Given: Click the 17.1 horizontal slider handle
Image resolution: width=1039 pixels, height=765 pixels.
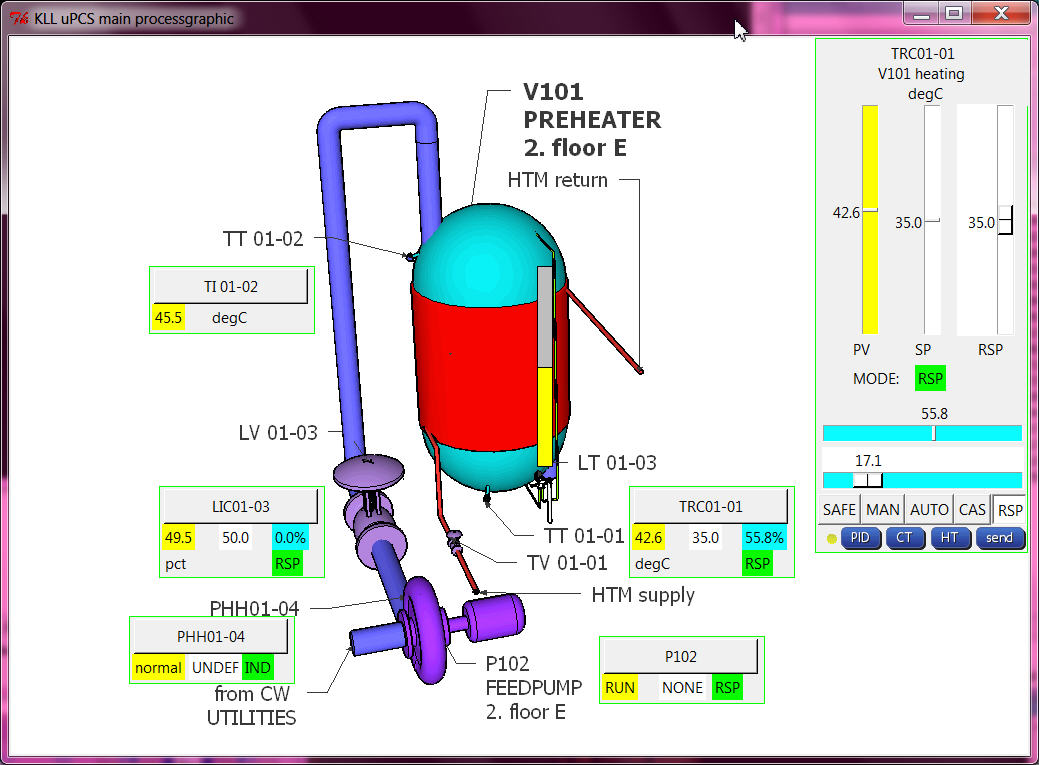Looking at the screenshot, I should click(867, 480).
